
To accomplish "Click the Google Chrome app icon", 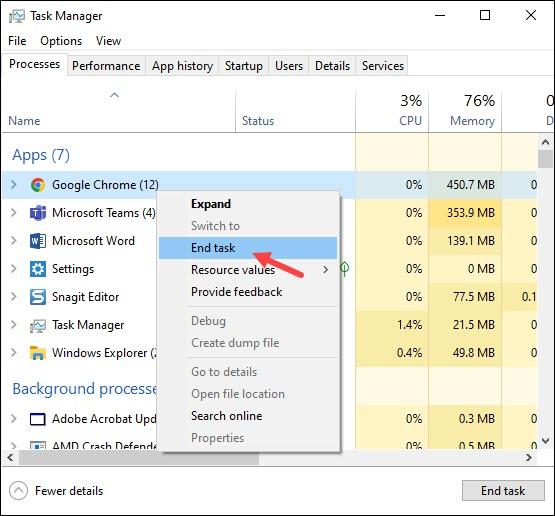I will 38,185.
